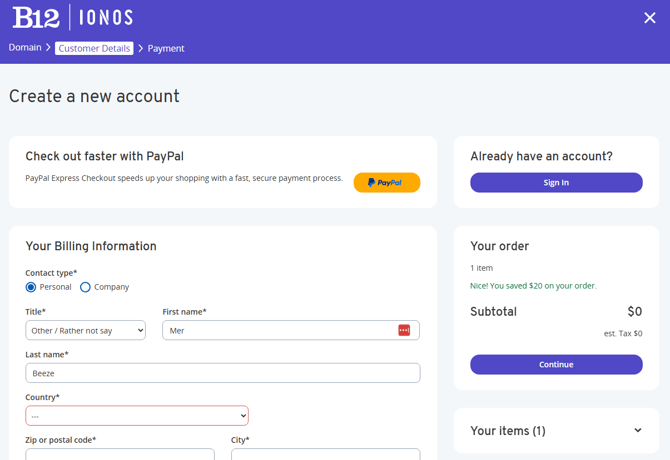Open the Title dropdown

coord(85,330)
